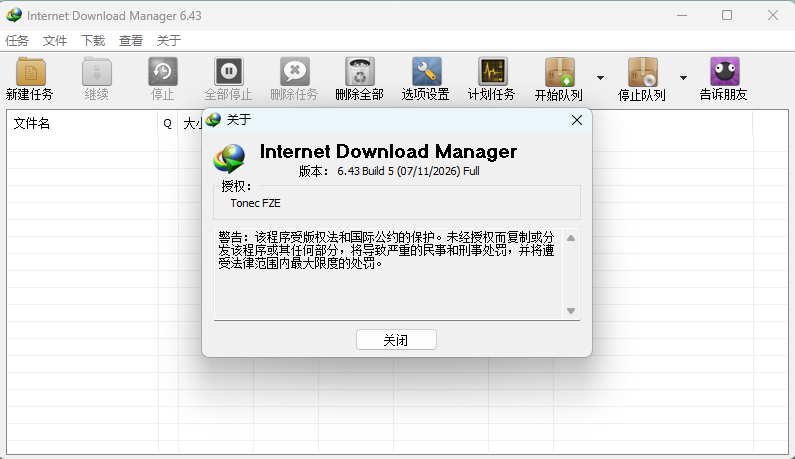Open the 下载 menu
This screenshot has width=795, height=459.
[x=93, y=41]
